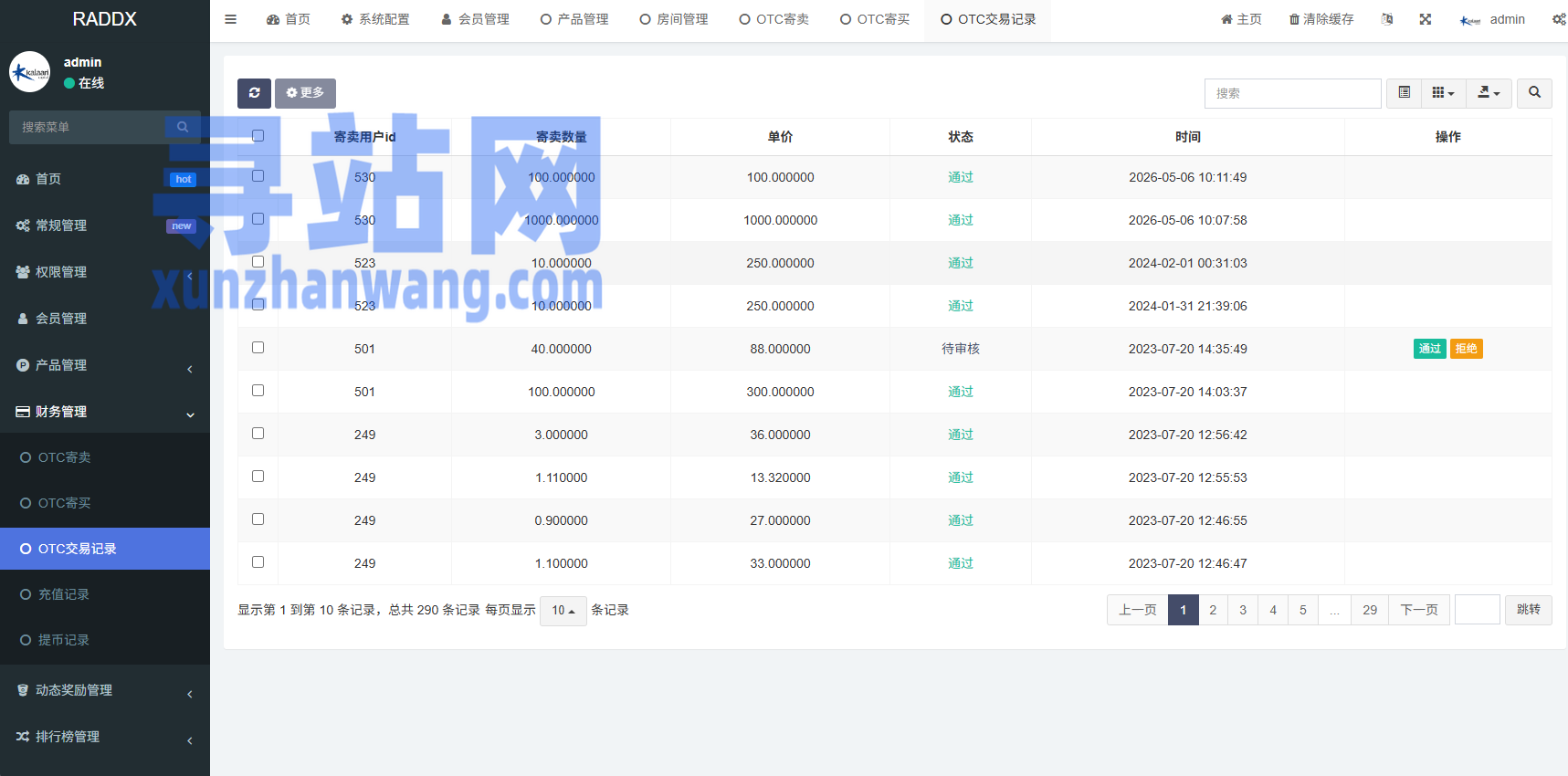
Task: Expand 动态奖励管理 sidebar section
Action: 105,690
